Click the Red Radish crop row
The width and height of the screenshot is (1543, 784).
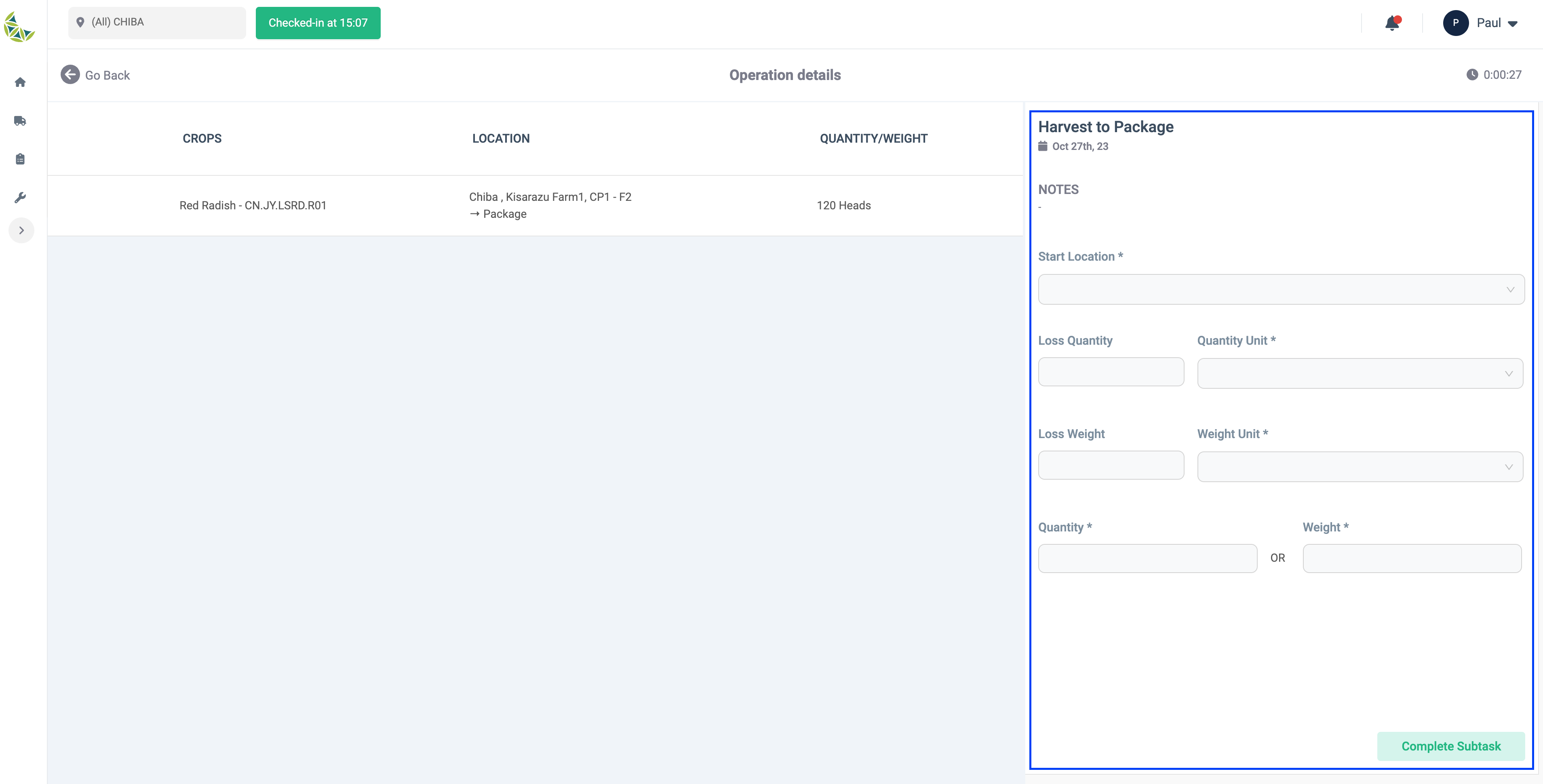(x=253, y=205)
